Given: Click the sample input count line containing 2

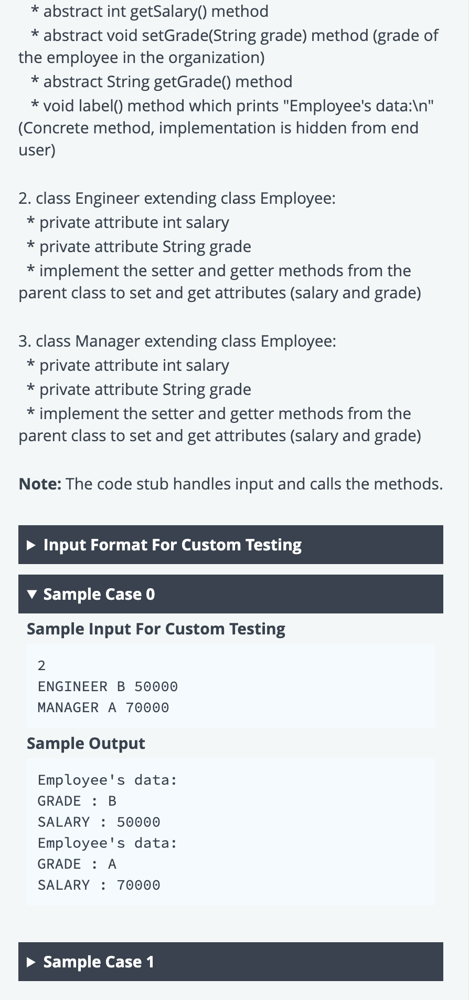Looking at the screenshot, I should point(41,665).
